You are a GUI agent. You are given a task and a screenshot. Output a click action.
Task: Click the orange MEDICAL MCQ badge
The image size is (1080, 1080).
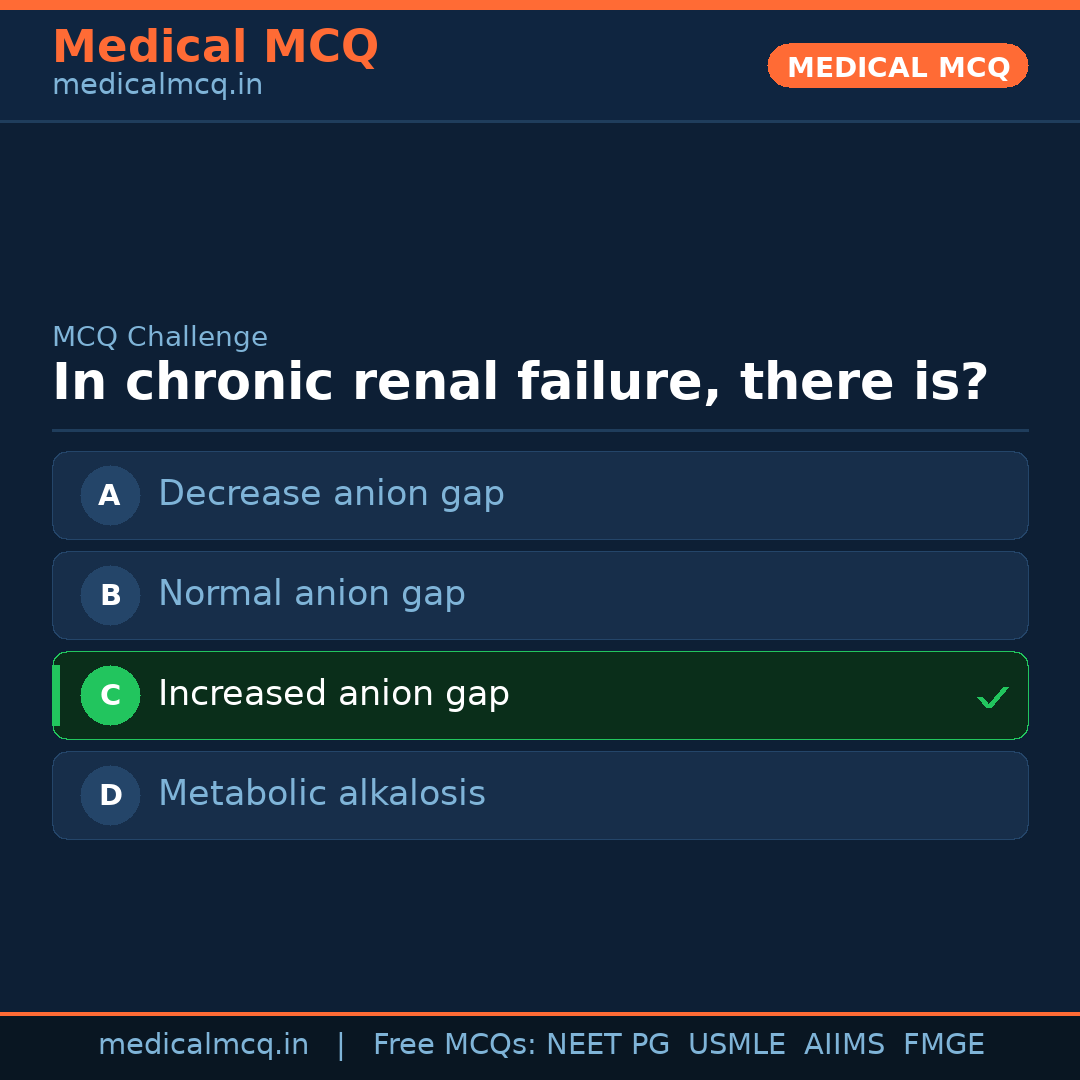pos(897,66)
